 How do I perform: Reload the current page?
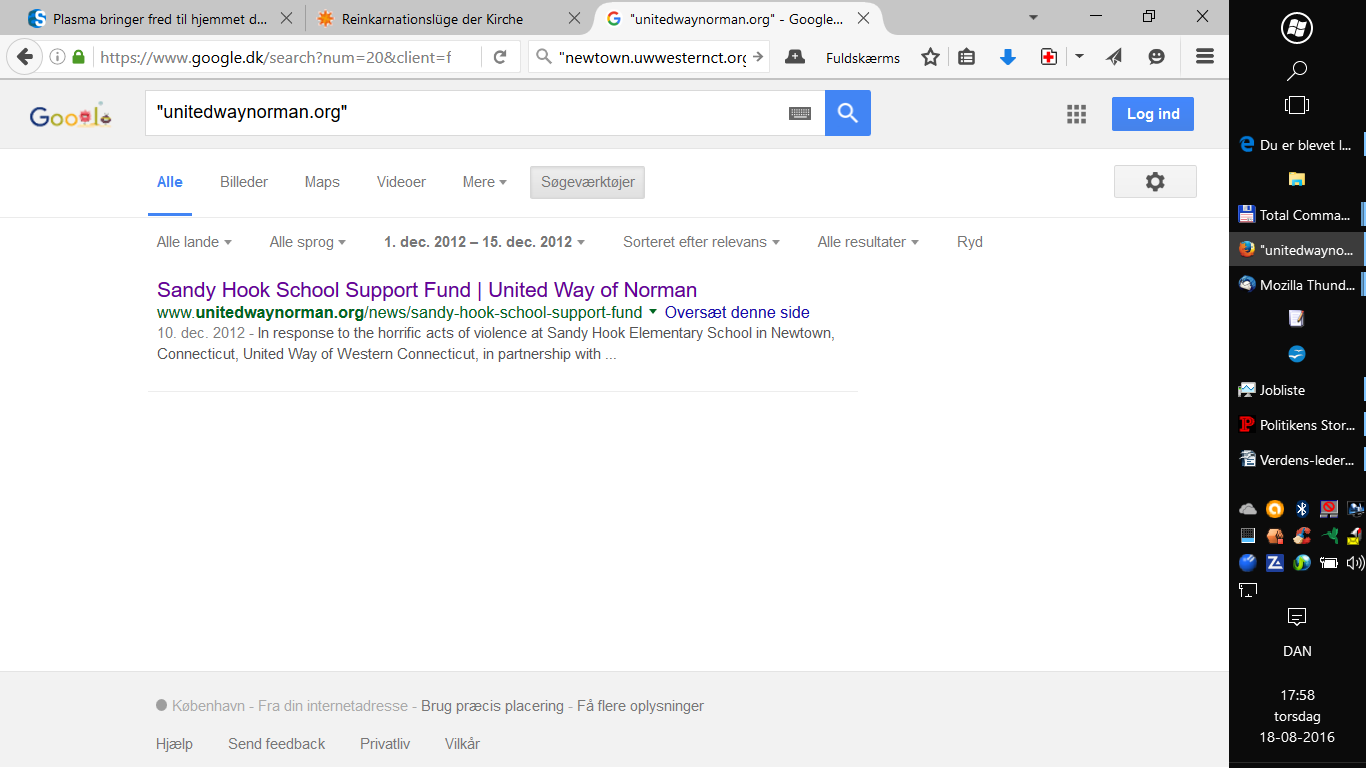coord(500,57)
